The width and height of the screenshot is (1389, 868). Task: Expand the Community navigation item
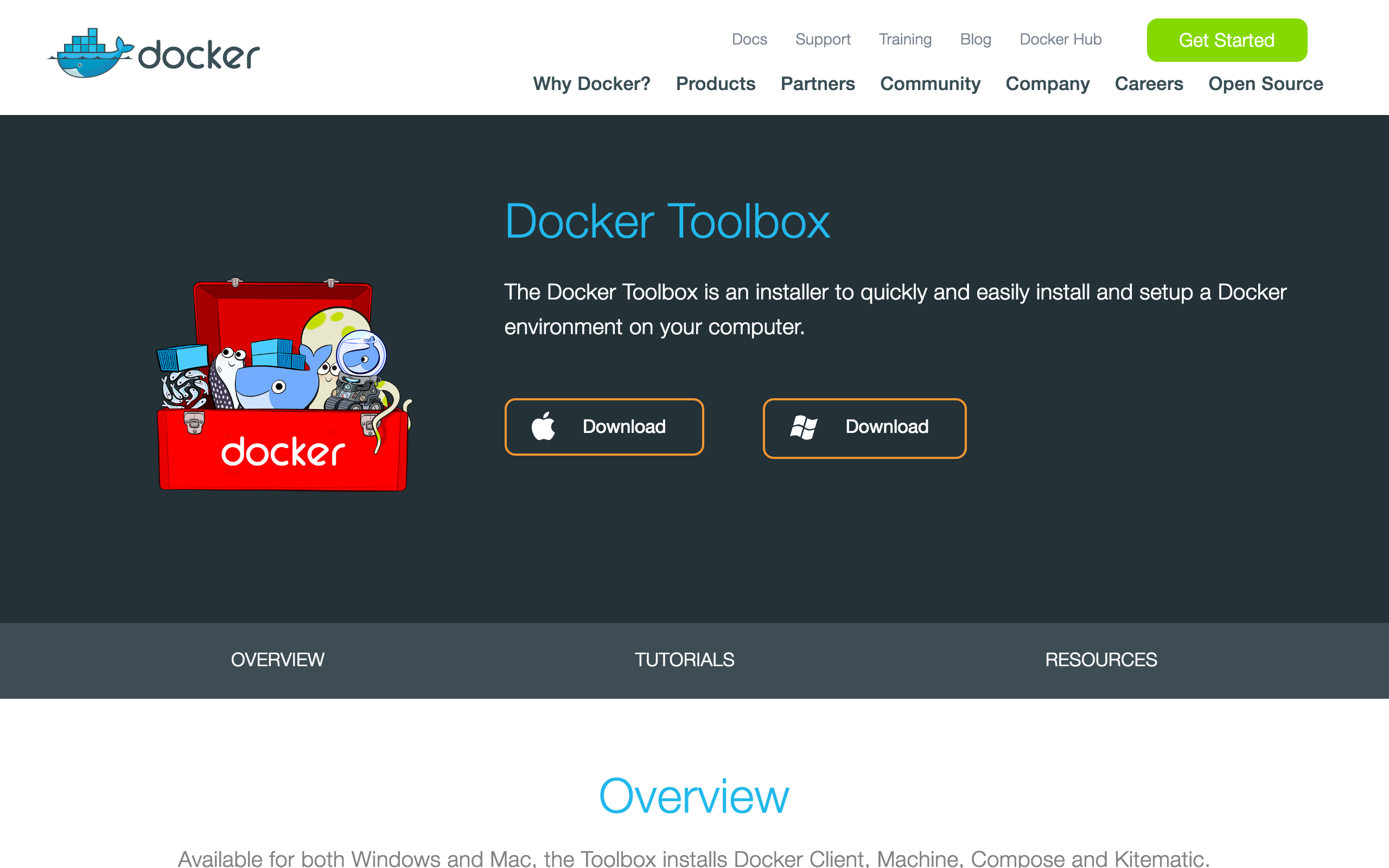click(x=930, y=84)
